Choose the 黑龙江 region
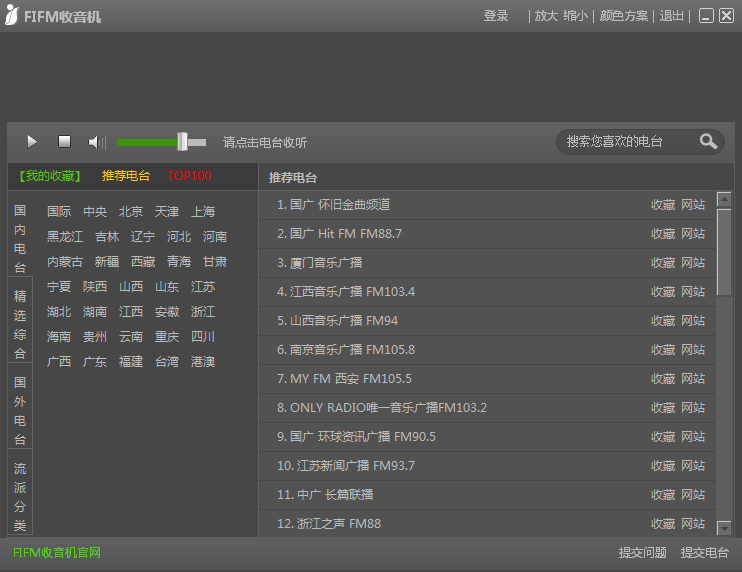Screen dimensions: 742x572 65,237
